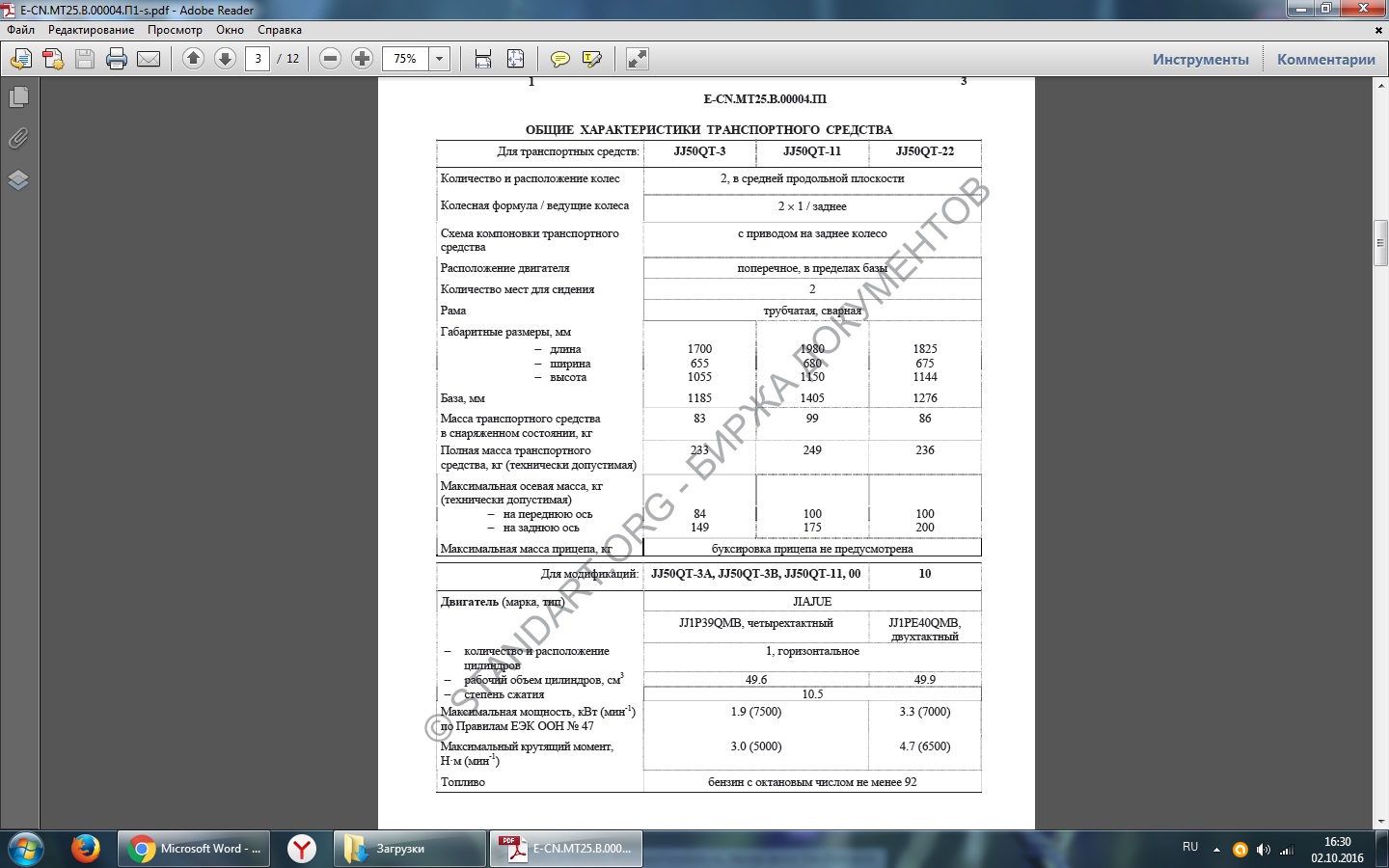Select the highlight text tool
The width and height of the screenshot is (1389, 868).
pyautogui.click(x=592, y=59)
